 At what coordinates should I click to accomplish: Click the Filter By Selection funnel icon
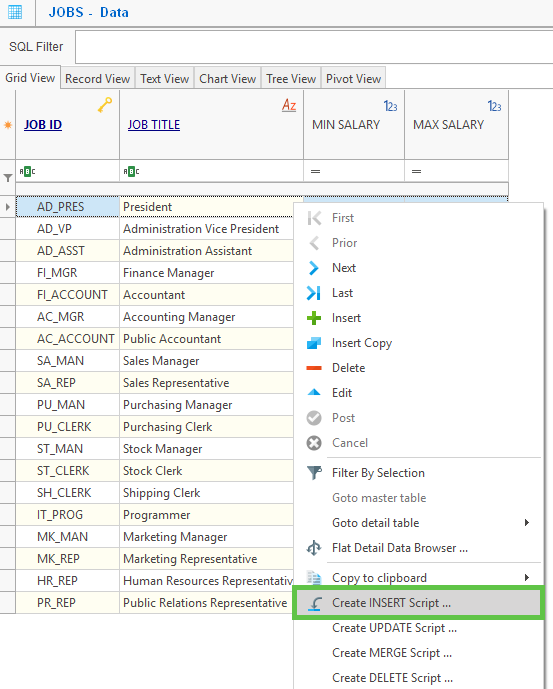pyautogui.click(x=314, y=473)
